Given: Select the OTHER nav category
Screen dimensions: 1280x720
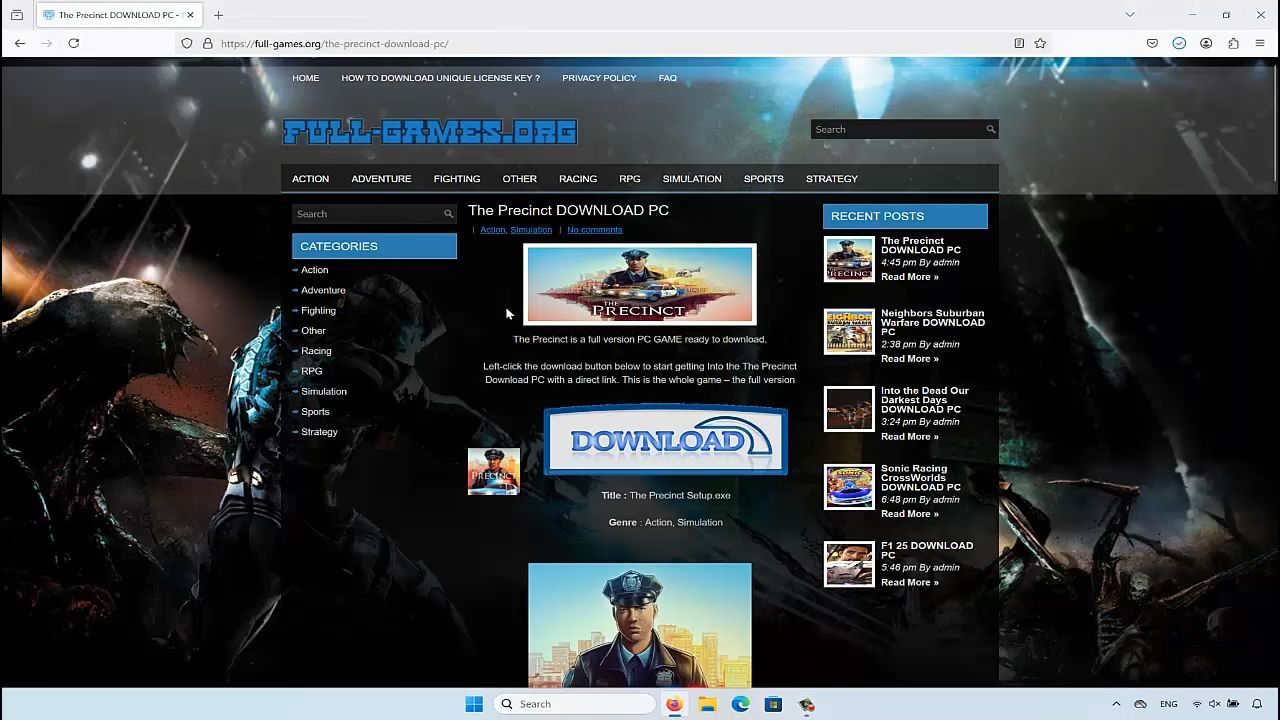Looking at the screenshot, I should click(x=519, y=179).
